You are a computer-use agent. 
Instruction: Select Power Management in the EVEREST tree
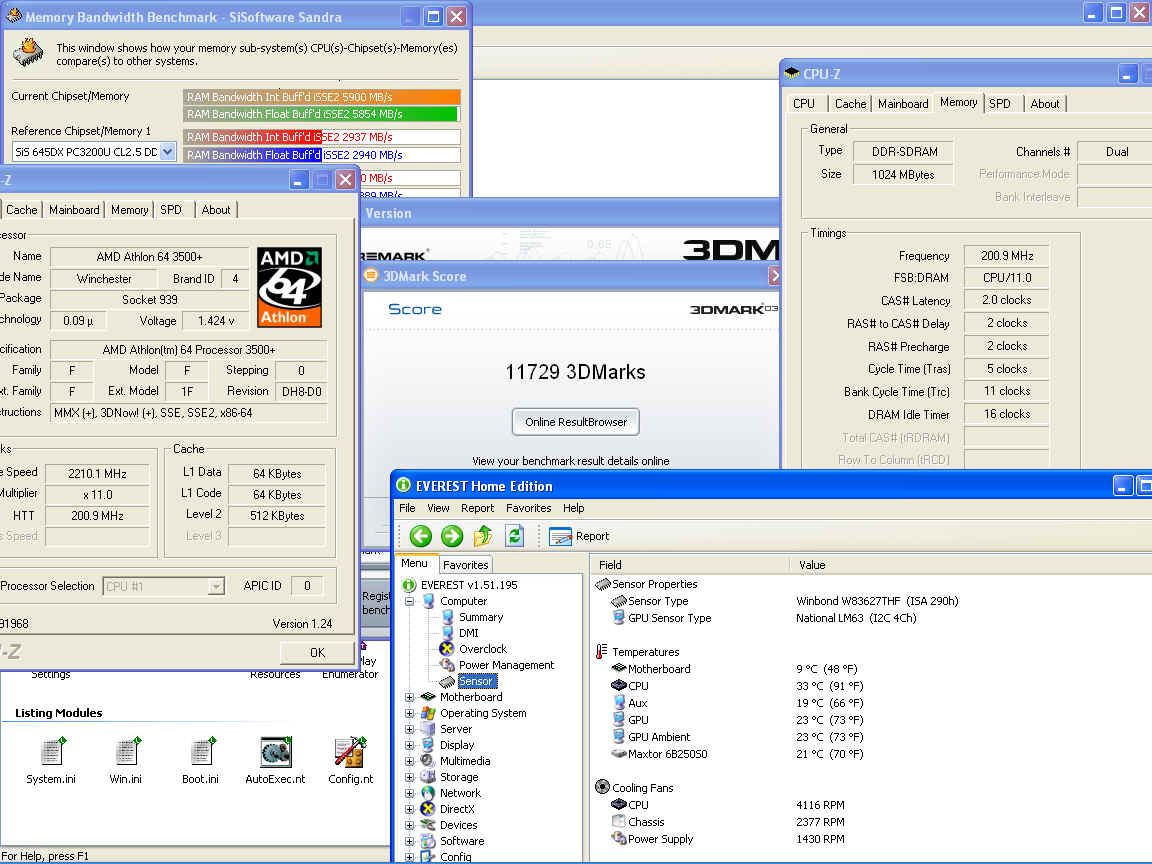(x=506, y=666)
